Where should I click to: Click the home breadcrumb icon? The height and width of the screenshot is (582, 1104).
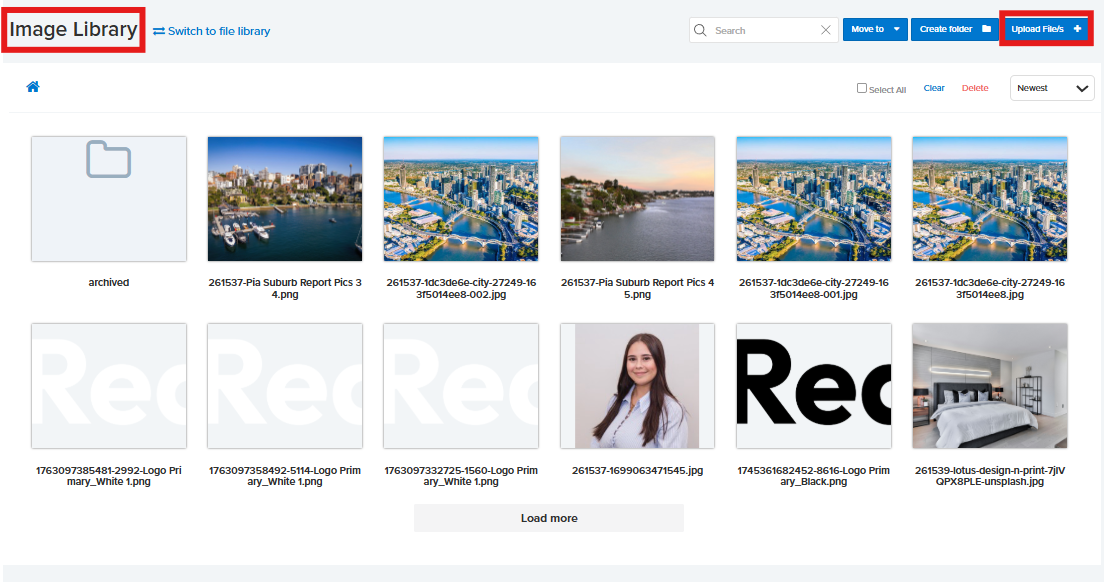(33, 87)
